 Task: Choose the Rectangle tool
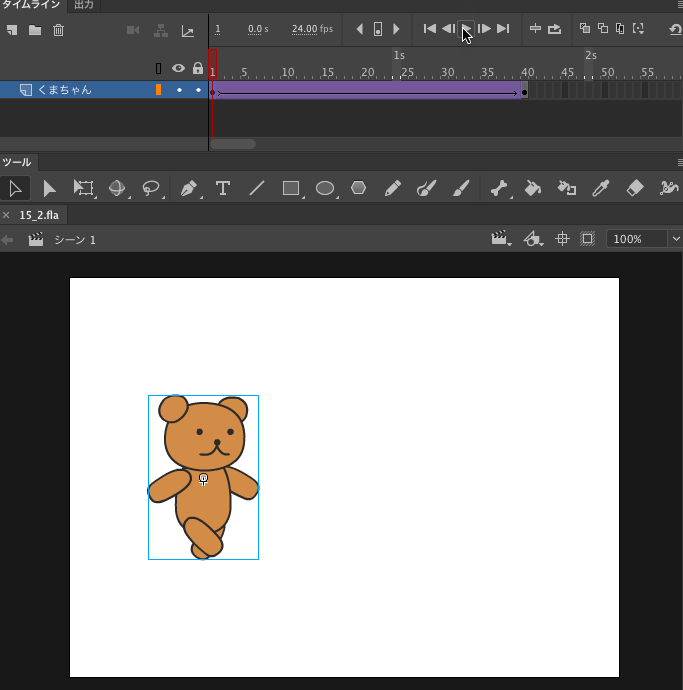pos(291,188)
